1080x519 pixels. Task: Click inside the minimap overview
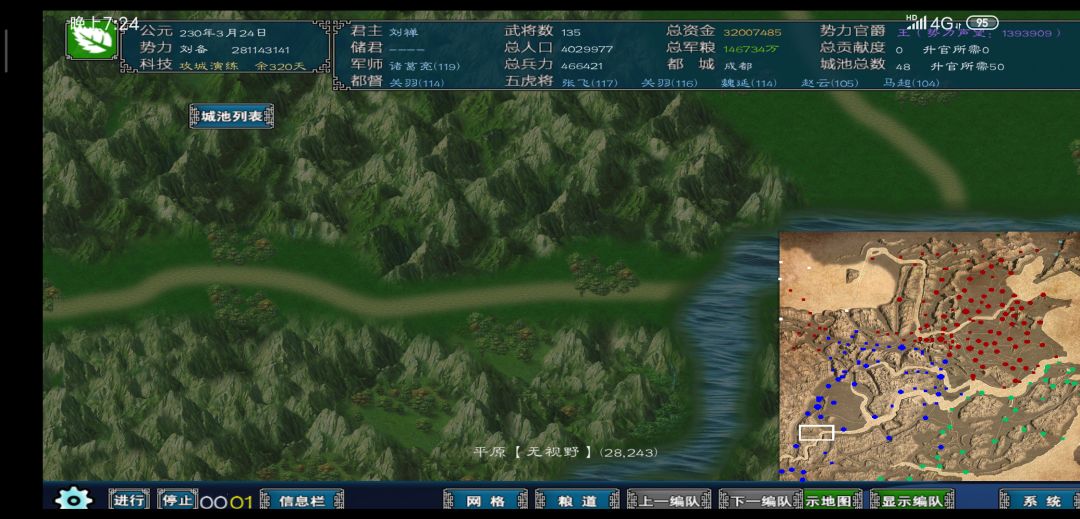coord(930,356)
